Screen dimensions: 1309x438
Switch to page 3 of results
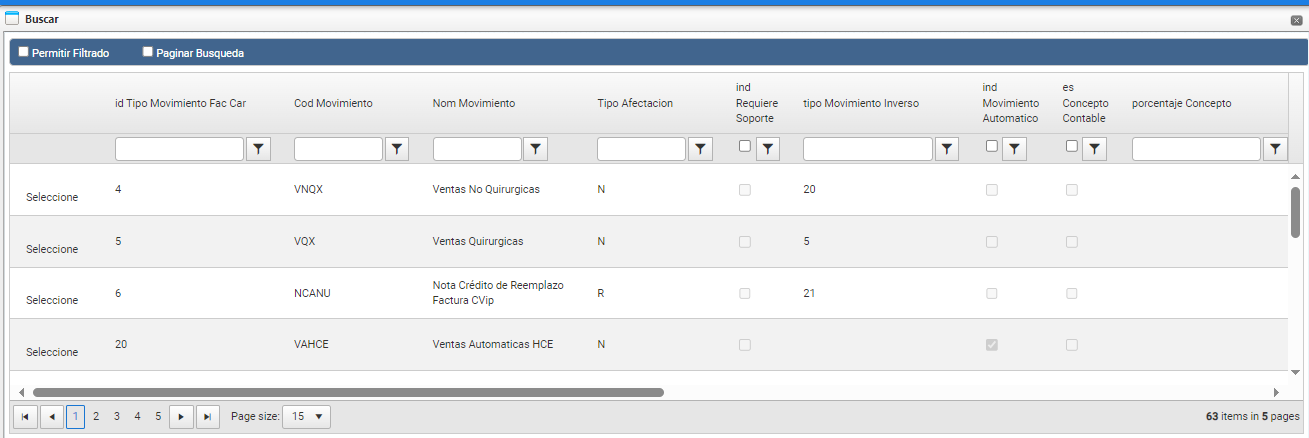[117, 416]
